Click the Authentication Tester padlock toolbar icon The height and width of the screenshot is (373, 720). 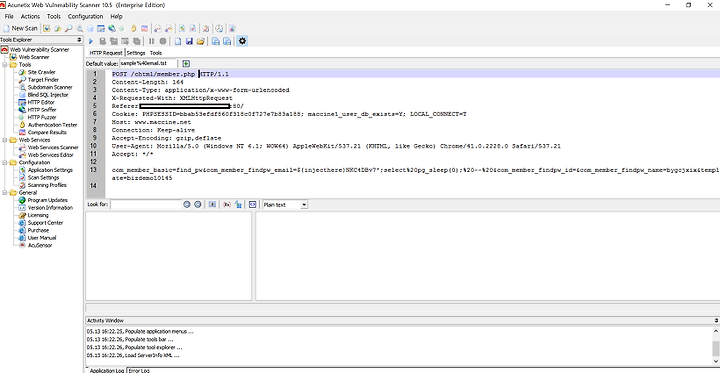pyautogui.click(x=134, y=28)
